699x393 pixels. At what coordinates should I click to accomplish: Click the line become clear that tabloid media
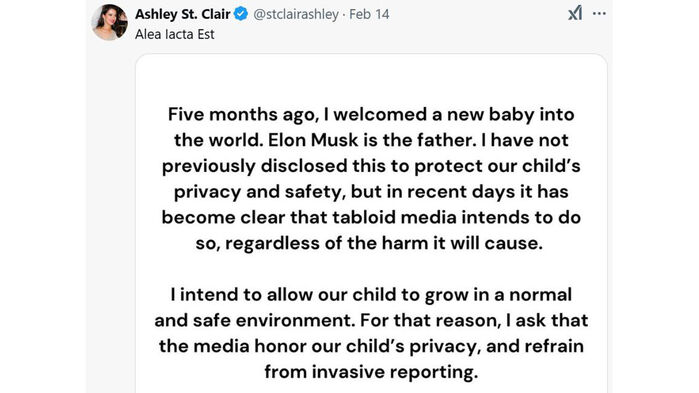(x=371, y=217)
